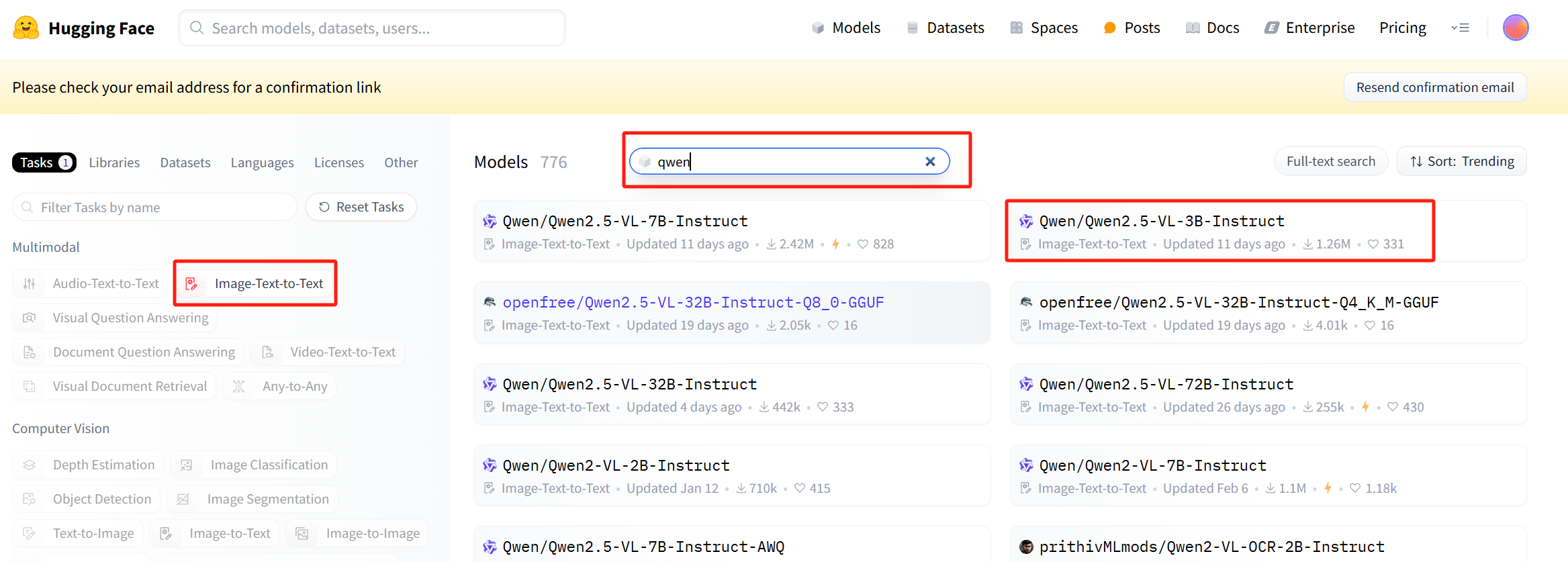This screenshot has height=562, width=1568.
Task: Toggle the Image-Text-to-Text task filter
Action: click(255, 283)
